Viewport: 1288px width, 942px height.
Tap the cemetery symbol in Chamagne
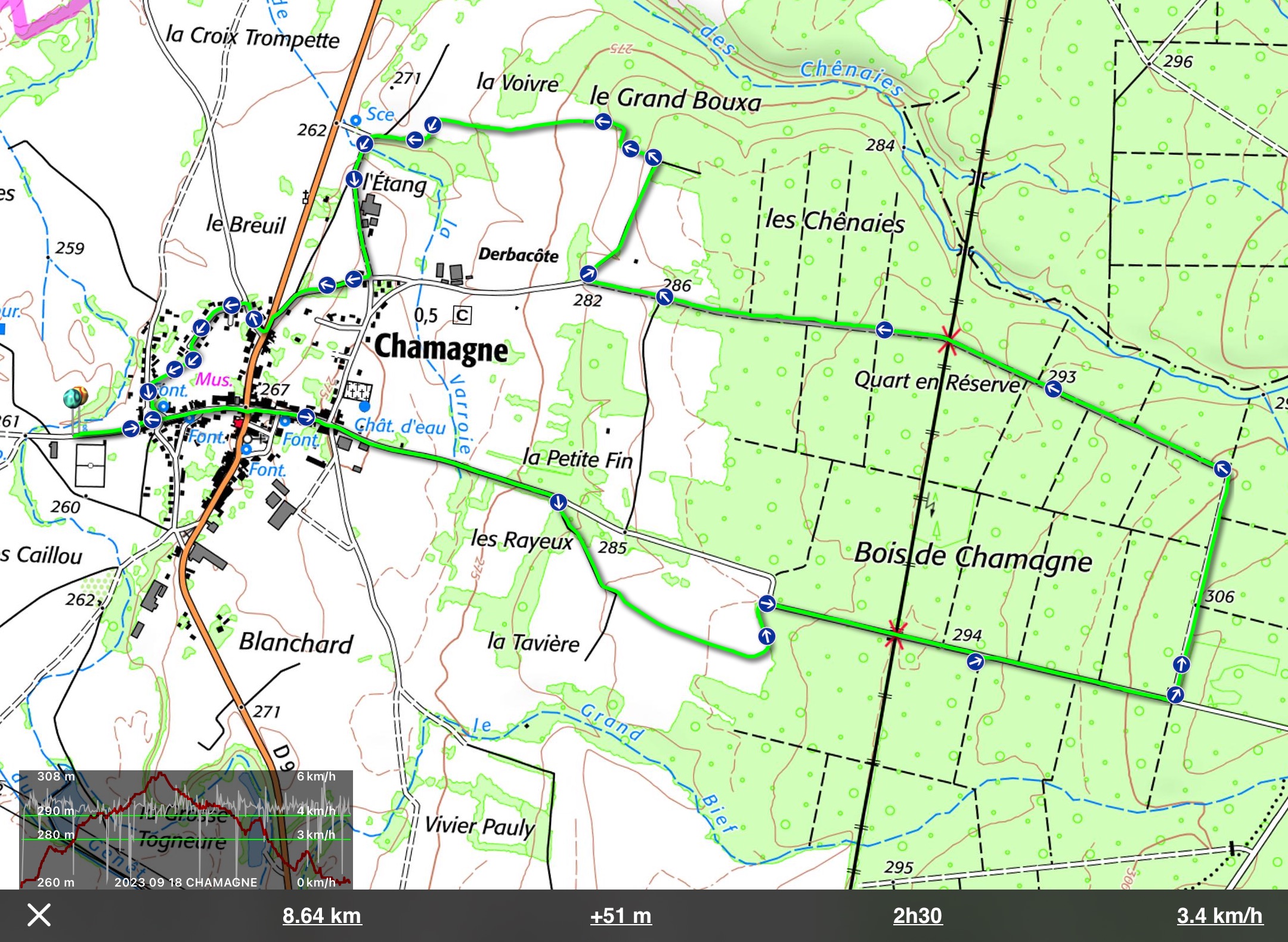coord(359,392)
